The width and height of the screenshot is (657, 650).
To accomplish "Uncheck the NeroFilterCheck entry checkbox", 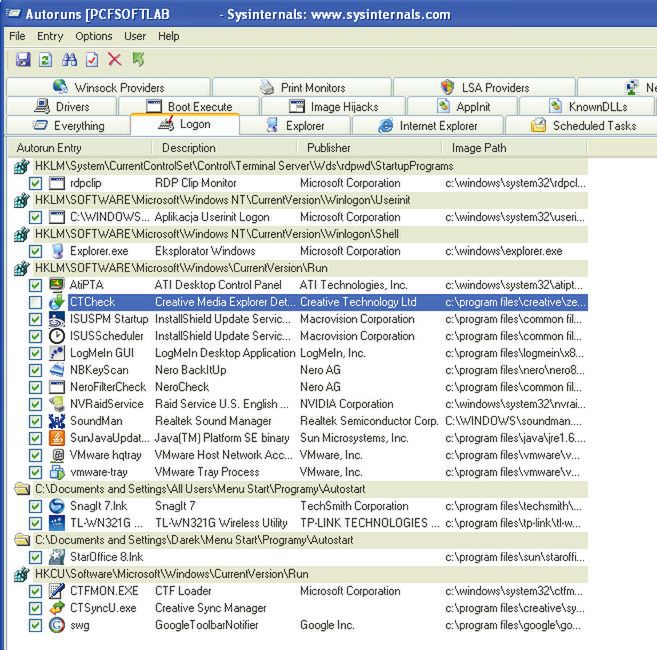I will coord(35,387).
